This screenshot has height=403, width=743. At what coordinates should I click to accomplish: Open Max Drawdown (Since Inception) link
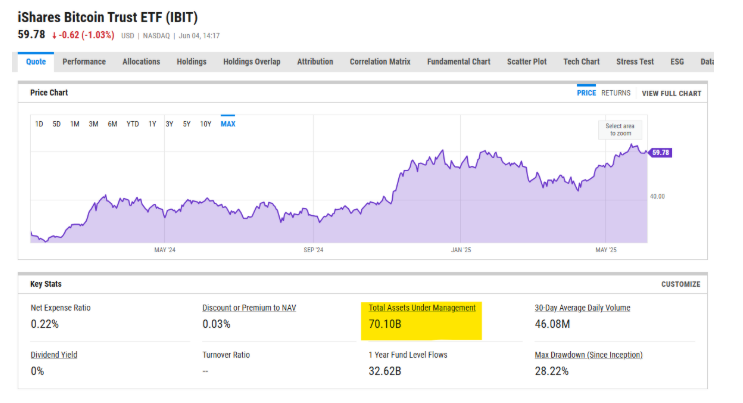click(x=589, y=355)
